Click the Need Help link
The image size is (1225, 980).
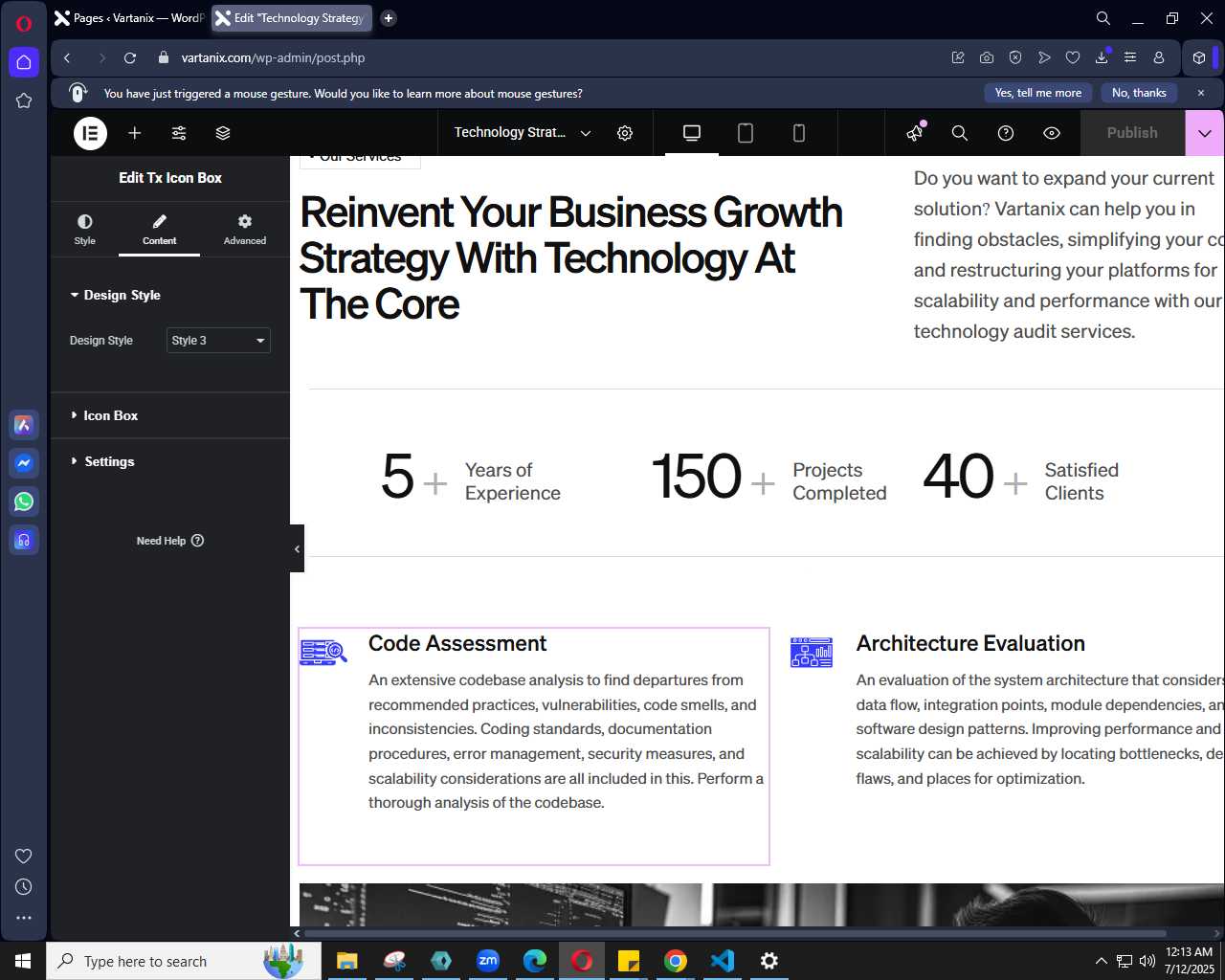(x=170, y=541)
